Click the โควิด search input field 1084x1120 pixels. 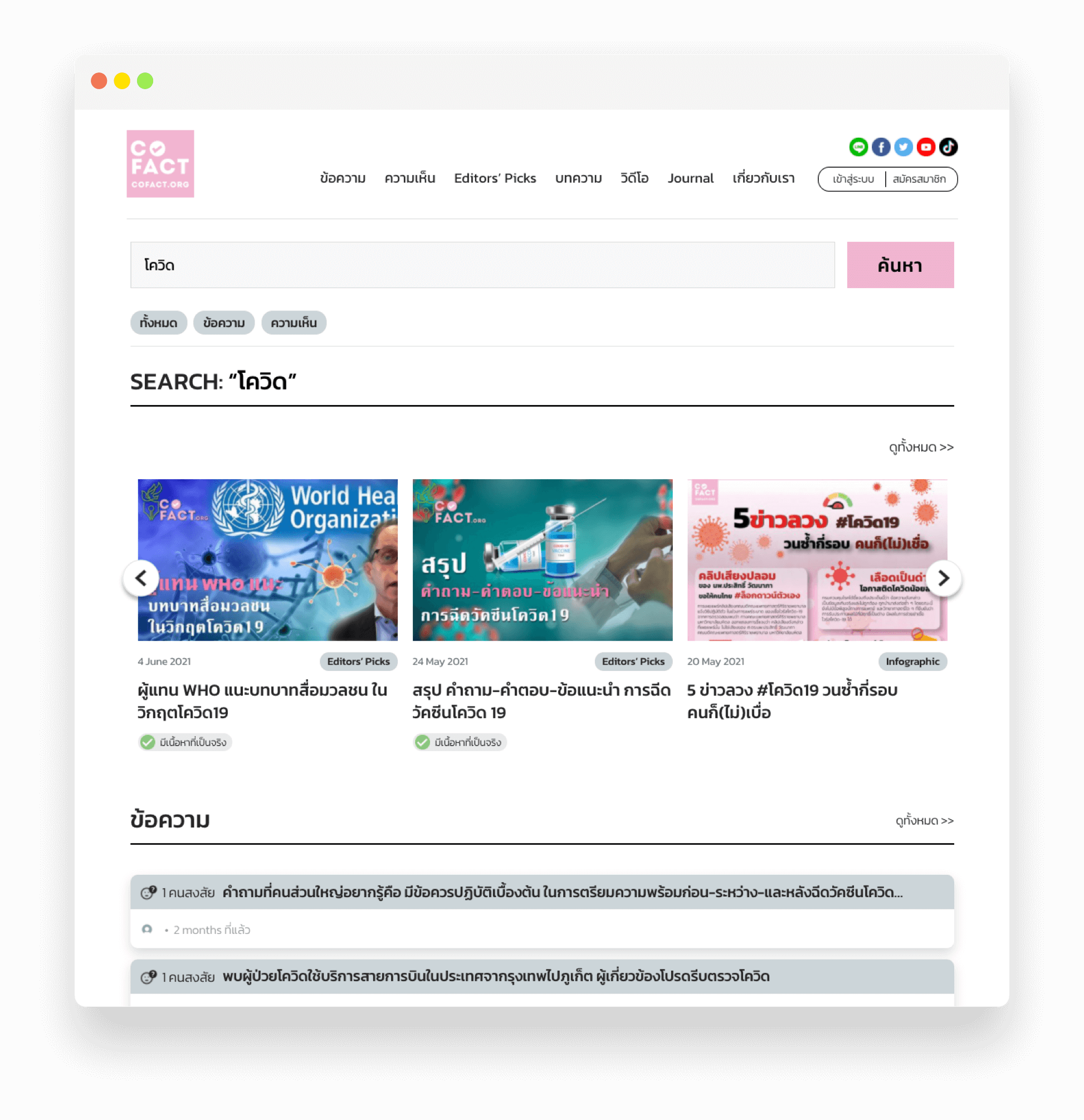(483, 264)
